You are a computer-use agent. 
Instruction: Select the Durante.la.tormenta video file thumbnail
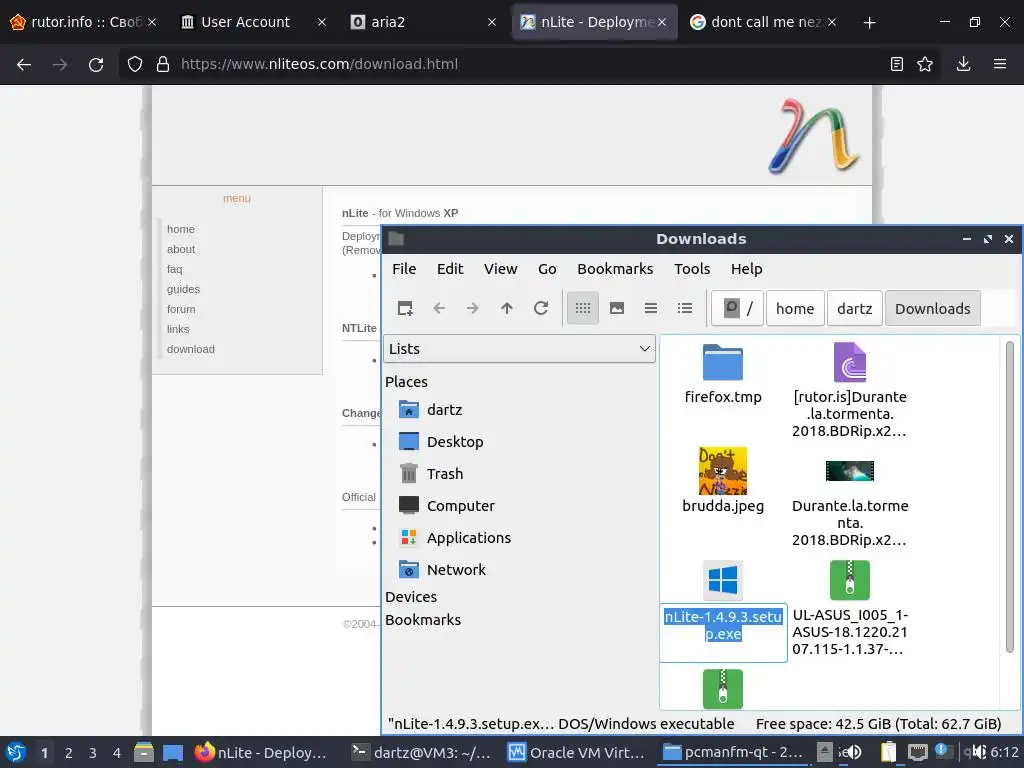(x=850, y=471)
